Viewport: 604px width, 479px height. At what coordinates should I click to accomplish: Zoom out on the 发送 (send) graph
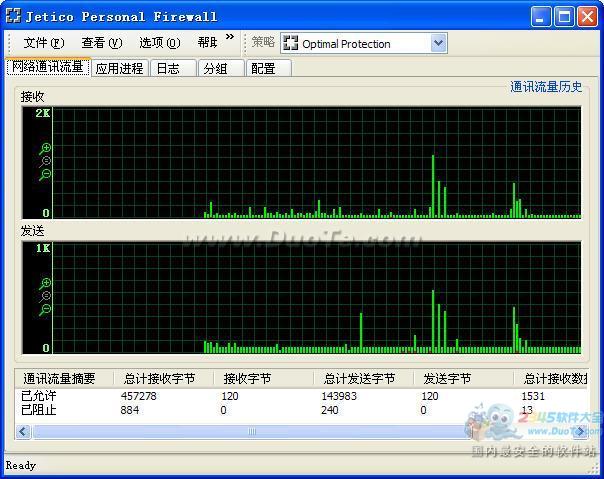click(x=46, y=310)
